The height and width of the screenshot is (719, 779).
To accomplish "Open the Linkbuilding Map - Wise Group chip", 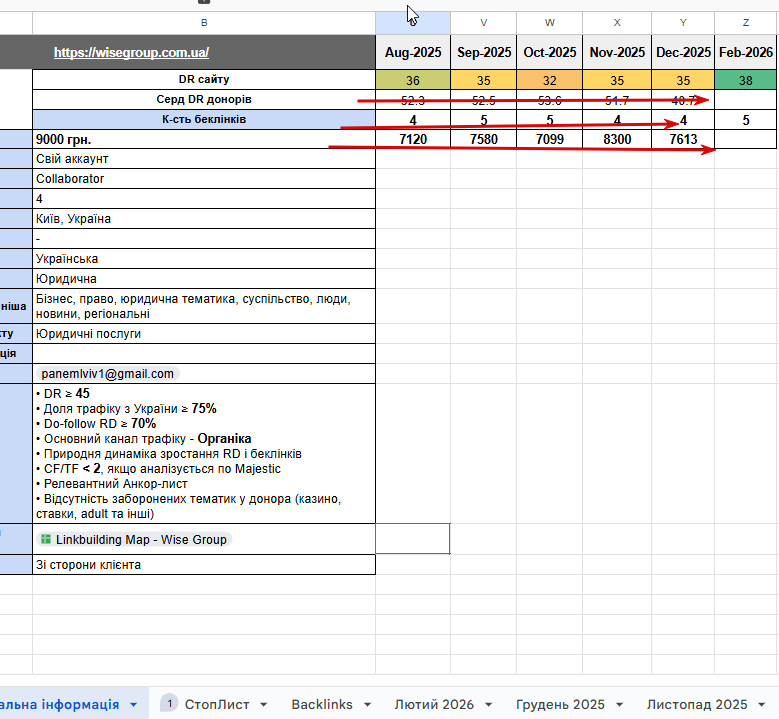I will click(x=134, y=540).
